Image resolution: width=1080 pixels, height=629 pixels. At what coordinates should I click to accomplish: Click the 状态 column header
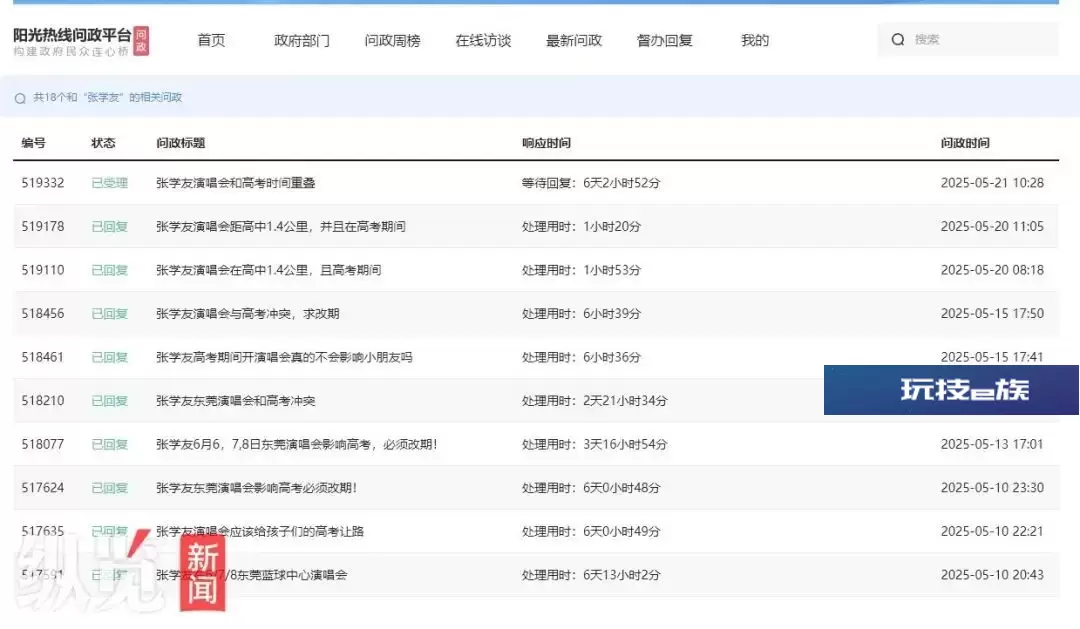[x=103, y=143]
